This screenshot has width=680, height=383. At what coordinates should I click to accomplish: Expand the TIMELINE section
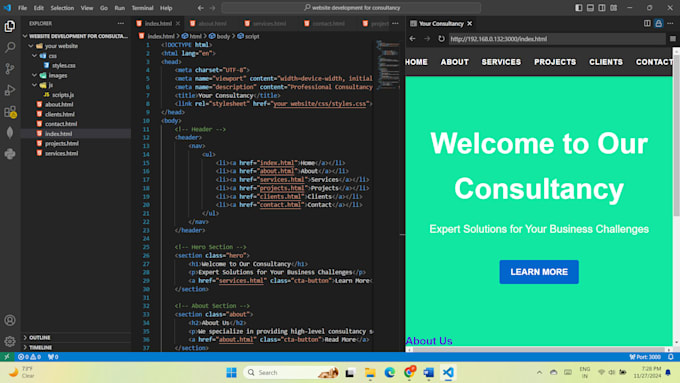76,347
